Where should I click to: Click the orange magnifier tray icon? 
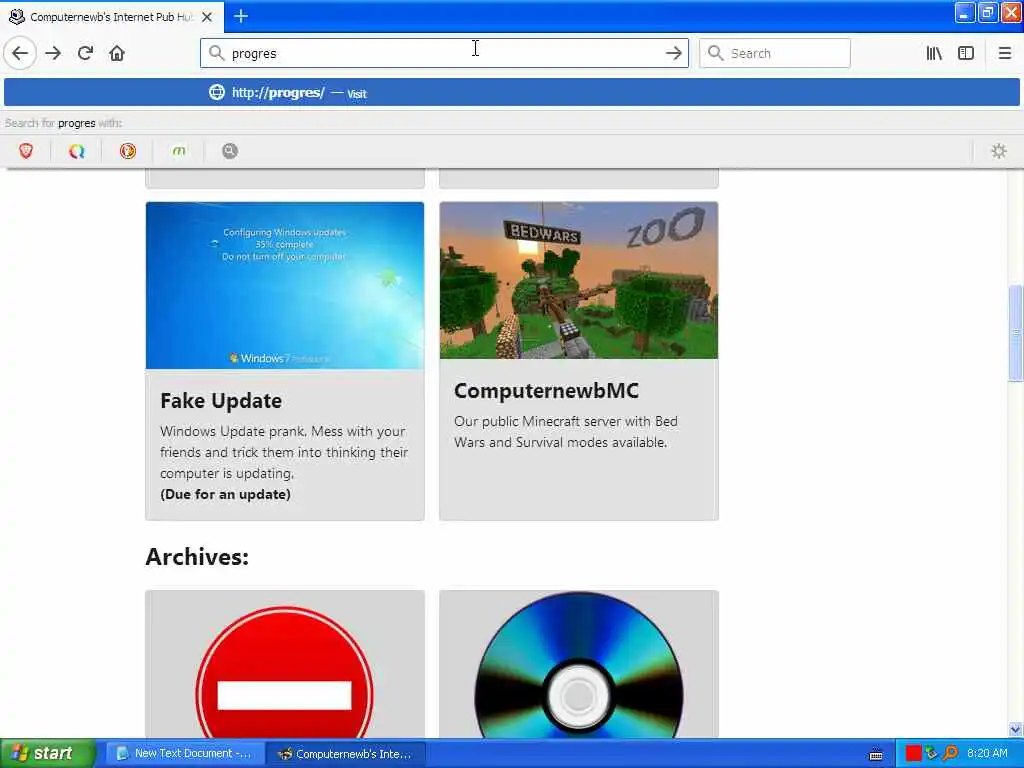pyautogui.click(x=950, y=753)
